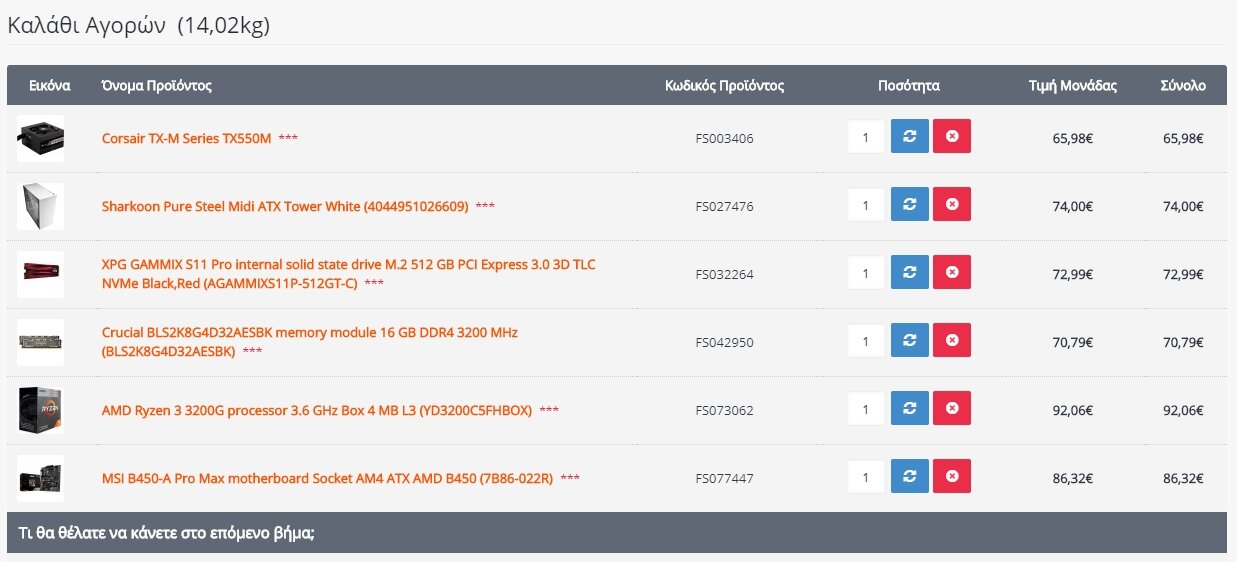This screenshot has height=562, width=1237.
Task: Delete Crucial BLS2K8G4D32AESBK memory from cart
Action: (x=952, y=342)
